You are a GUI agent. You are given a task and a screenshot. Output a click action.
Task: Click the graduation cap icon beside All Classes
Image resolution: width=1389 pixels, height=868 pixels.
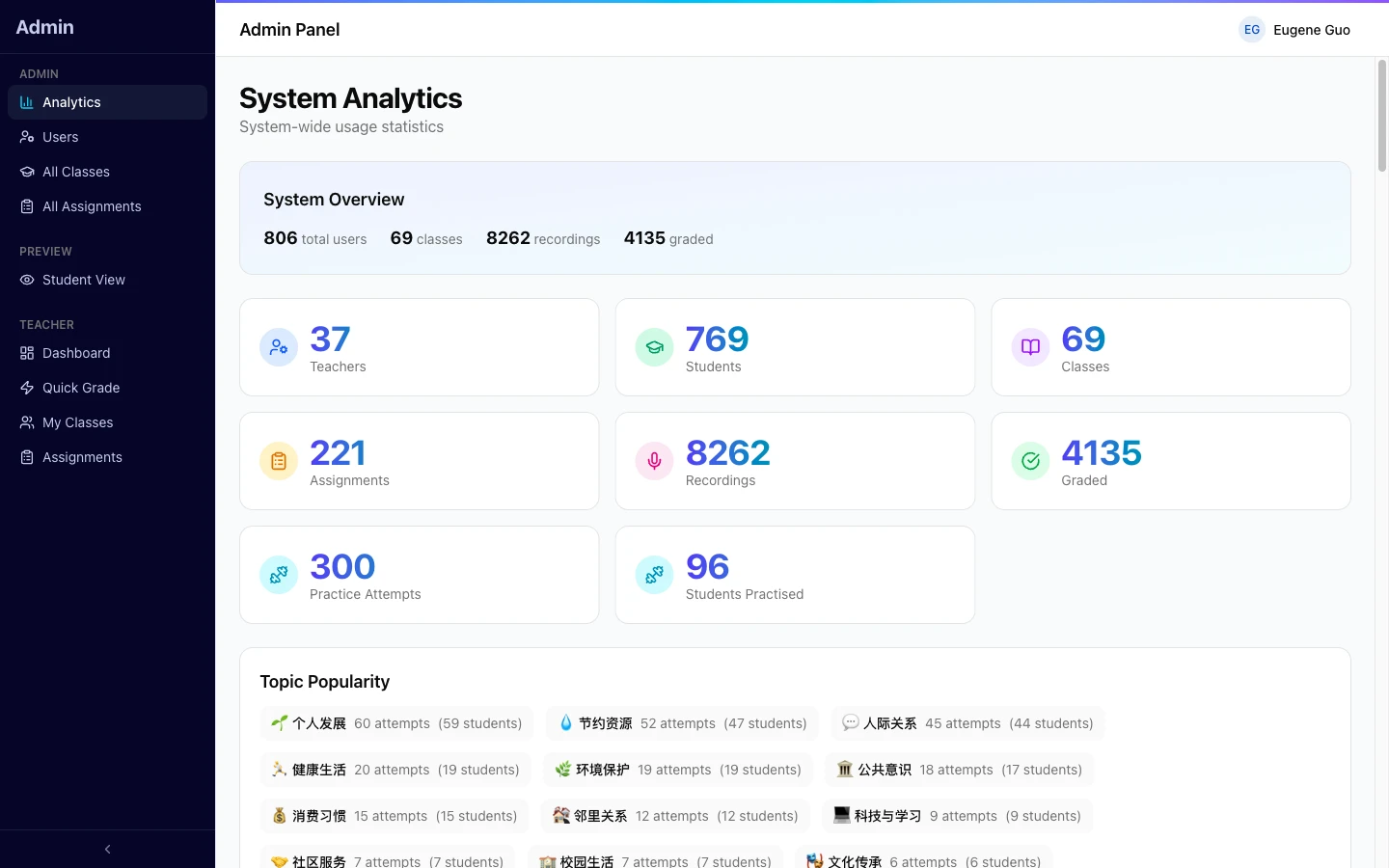coord(27,172)
